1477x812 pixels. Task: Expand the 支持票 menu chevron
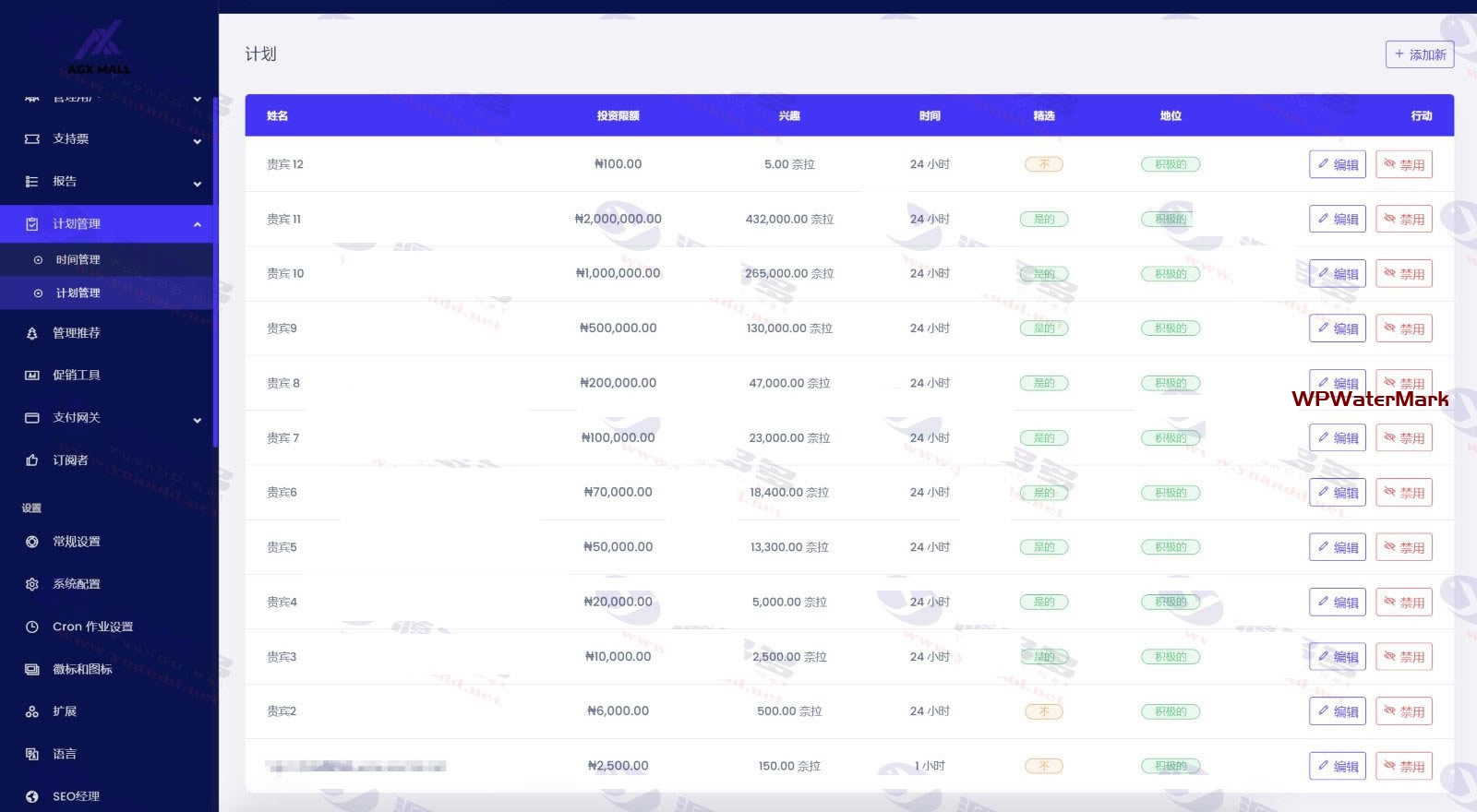tap(197, 141)
